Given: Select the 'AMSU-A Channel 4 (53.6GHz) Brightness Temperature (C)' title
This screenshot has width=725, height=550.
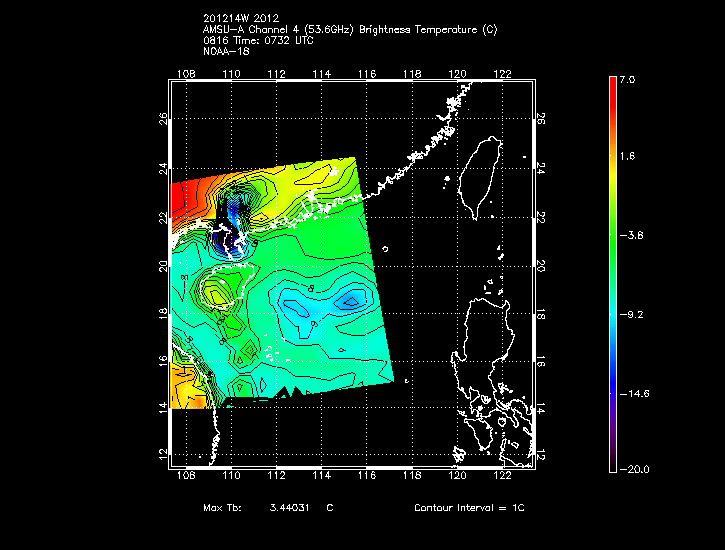Looking at the screenshot, I should pos(350,30).
